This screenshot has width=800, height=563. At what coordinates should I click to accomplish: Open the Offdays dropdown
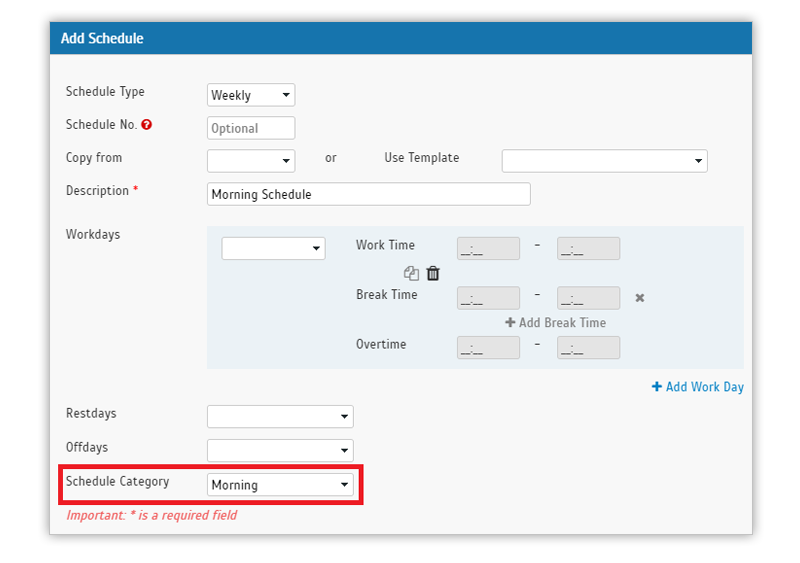280,450
